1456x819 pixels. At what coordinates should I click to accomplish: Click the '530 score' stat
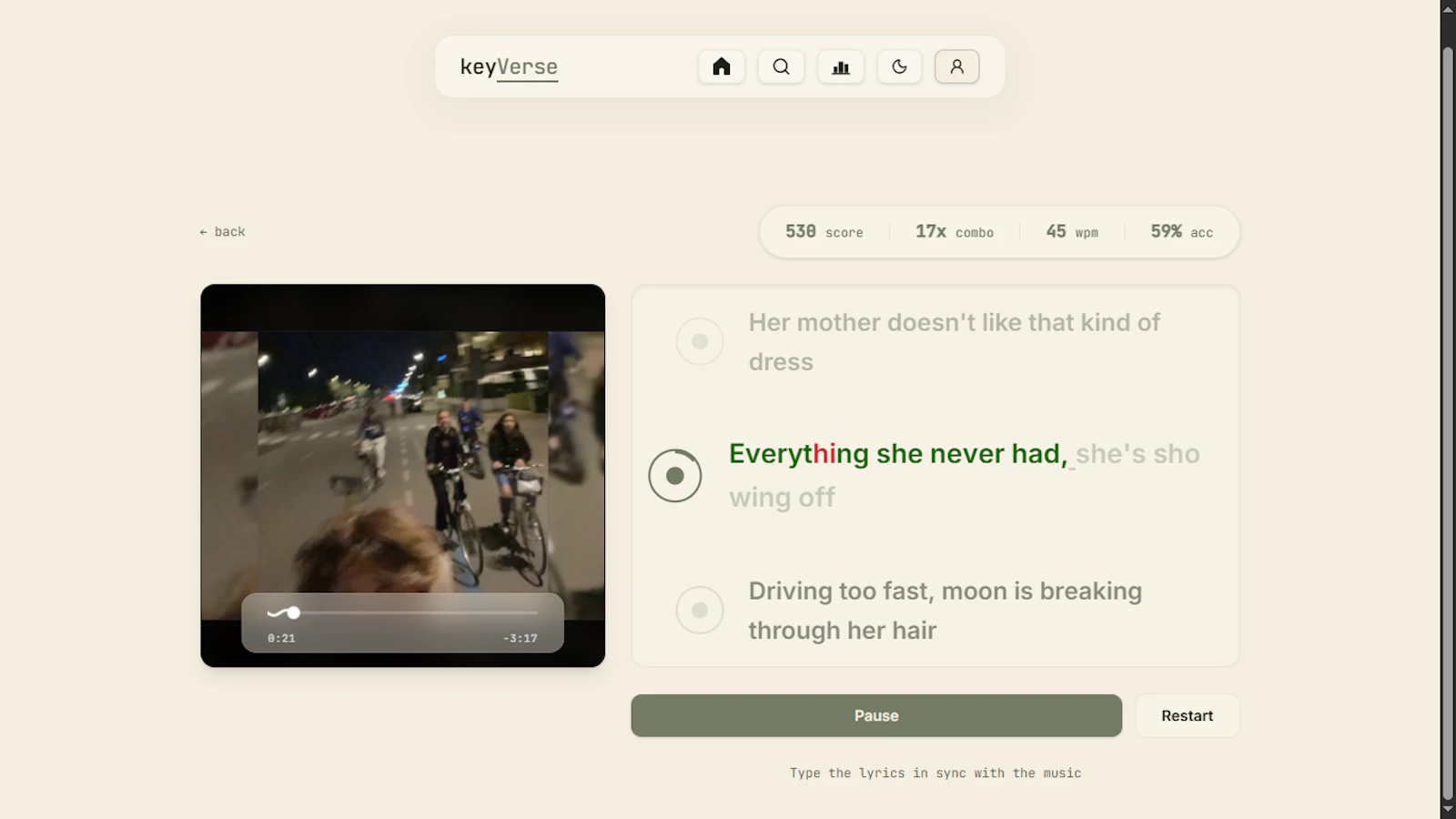(824, 232)
